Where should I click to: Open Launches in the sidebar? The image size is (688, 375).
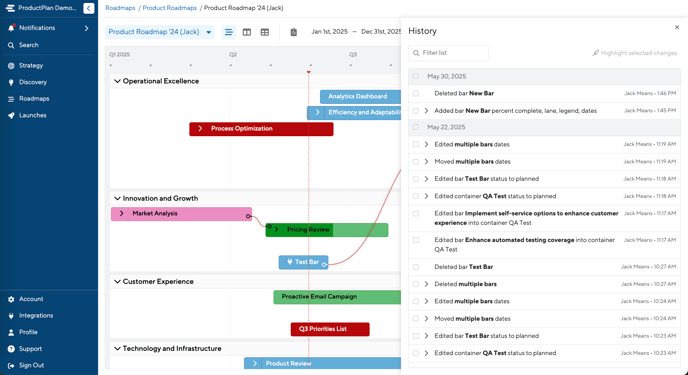(x=32, y=116)
